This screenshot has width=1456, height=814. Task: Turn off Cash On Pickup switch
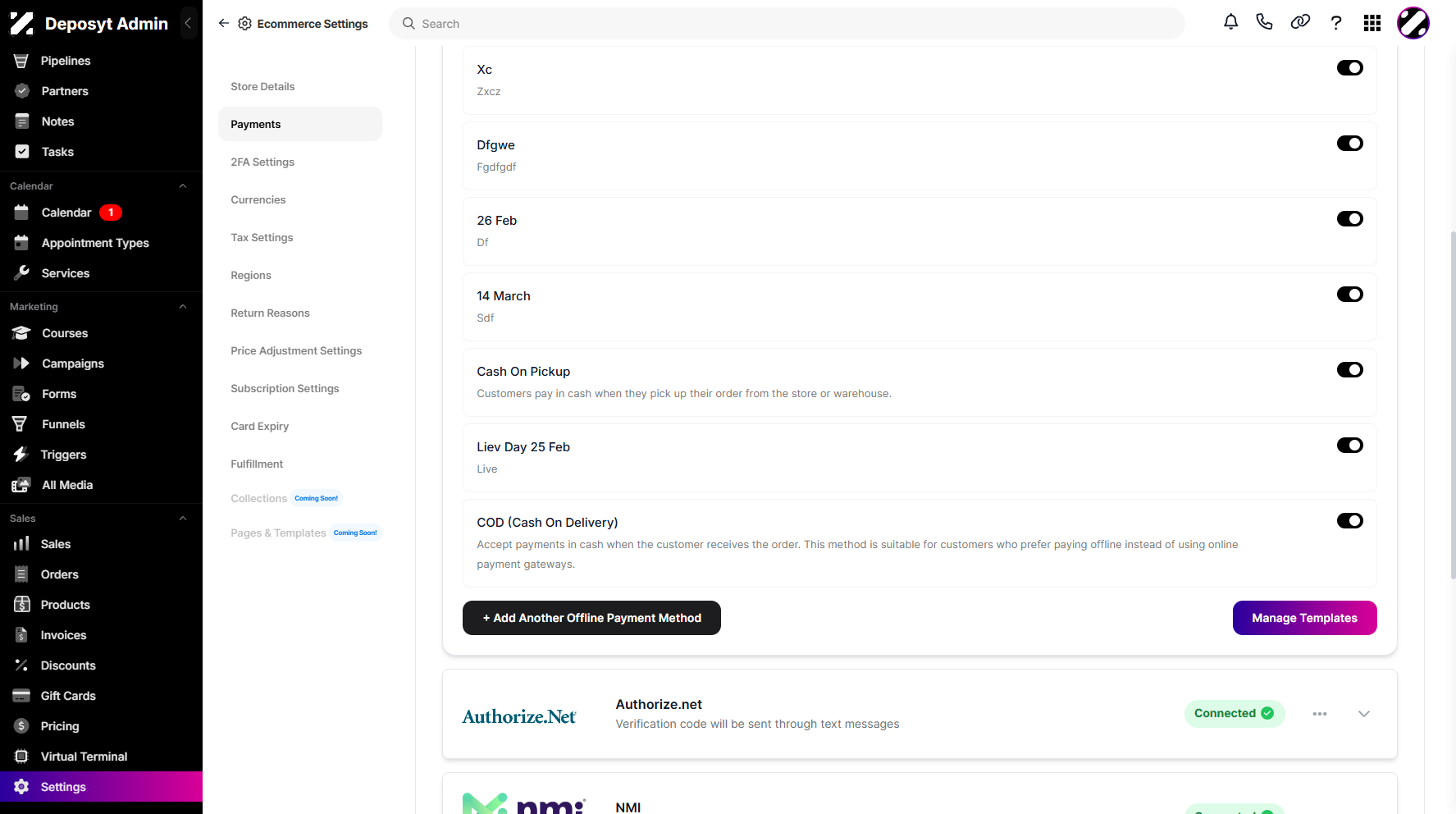(1350, 370)
